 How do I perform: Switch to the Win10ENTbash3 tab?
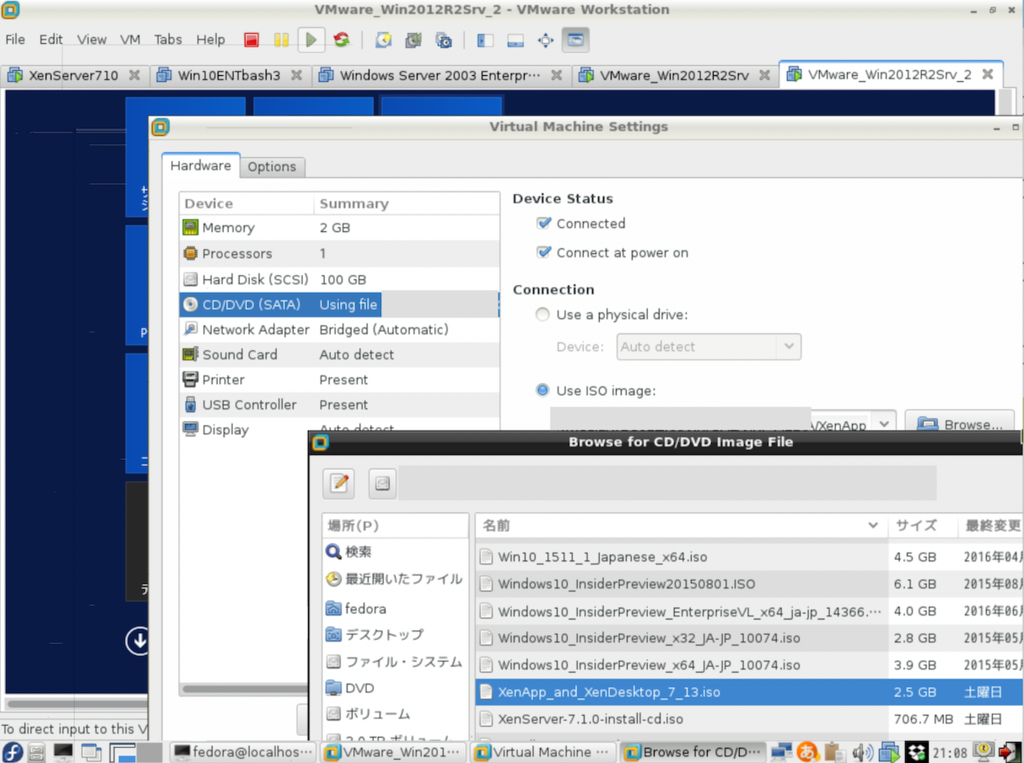tap(229, 75)
